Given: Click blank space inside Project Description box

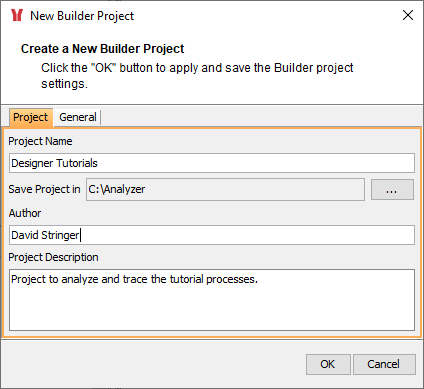Looking at the screenshot, I should coord(212,308).
